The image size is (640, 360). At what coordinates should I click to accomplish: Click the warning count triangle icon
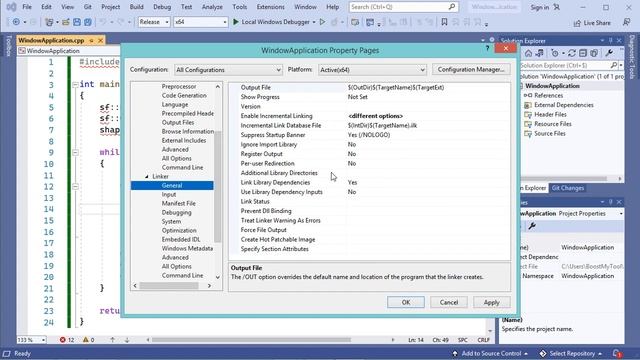[85, 340]
